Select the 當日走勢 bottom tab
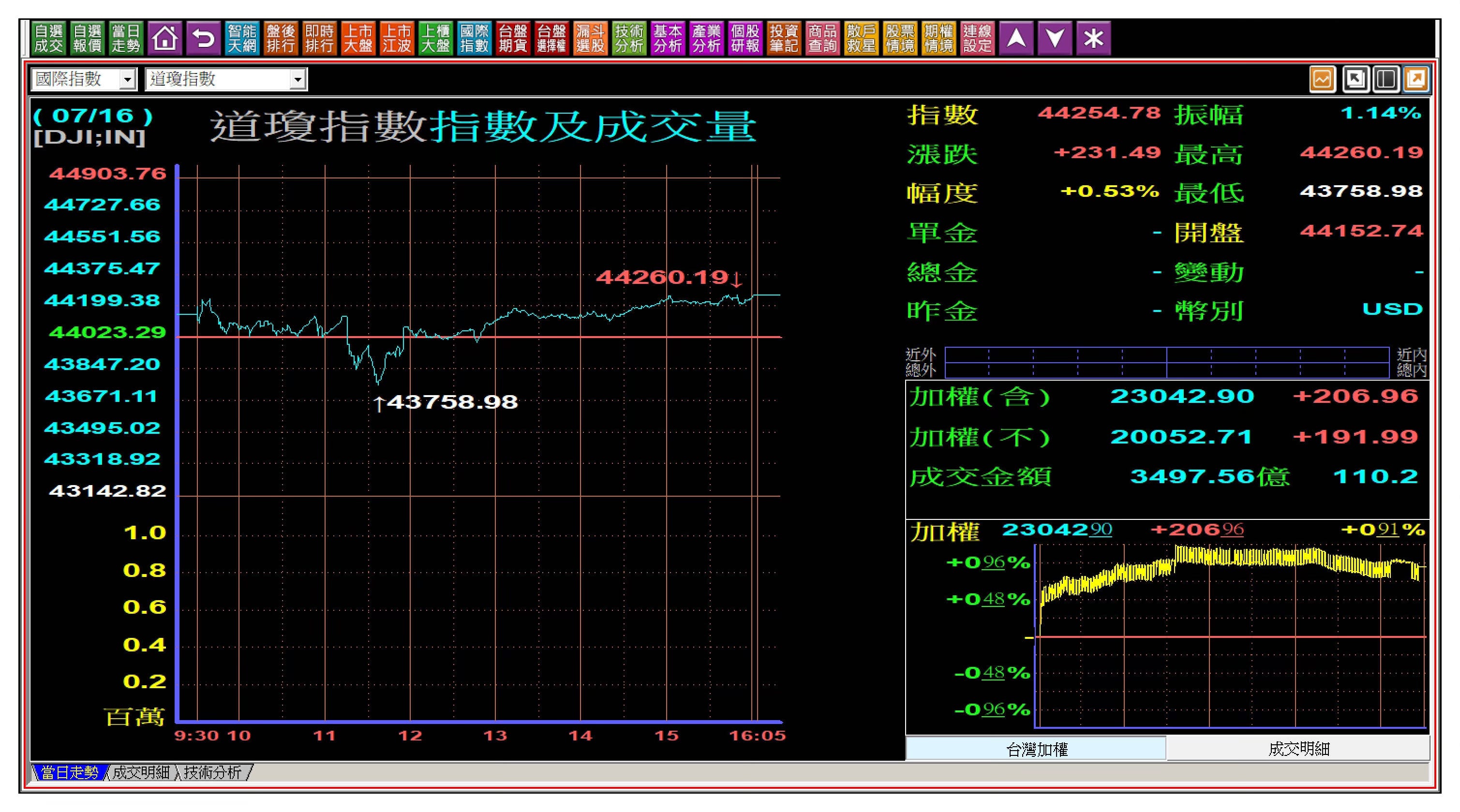The width and height of the screenshot is (1460, 812). tap(69, 772)
